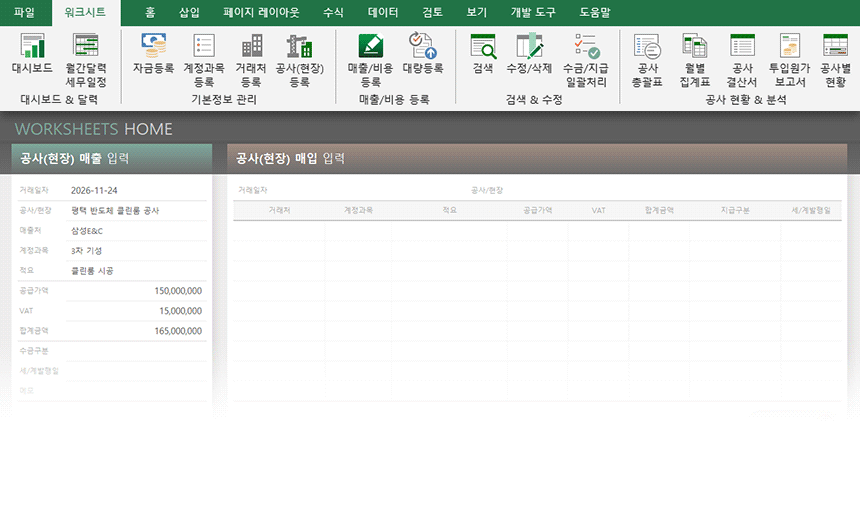The height and width of the screenshot is (510, 860).
Task: Click the WORKSHEETS HOME title
Action: (x=93, y=129)
